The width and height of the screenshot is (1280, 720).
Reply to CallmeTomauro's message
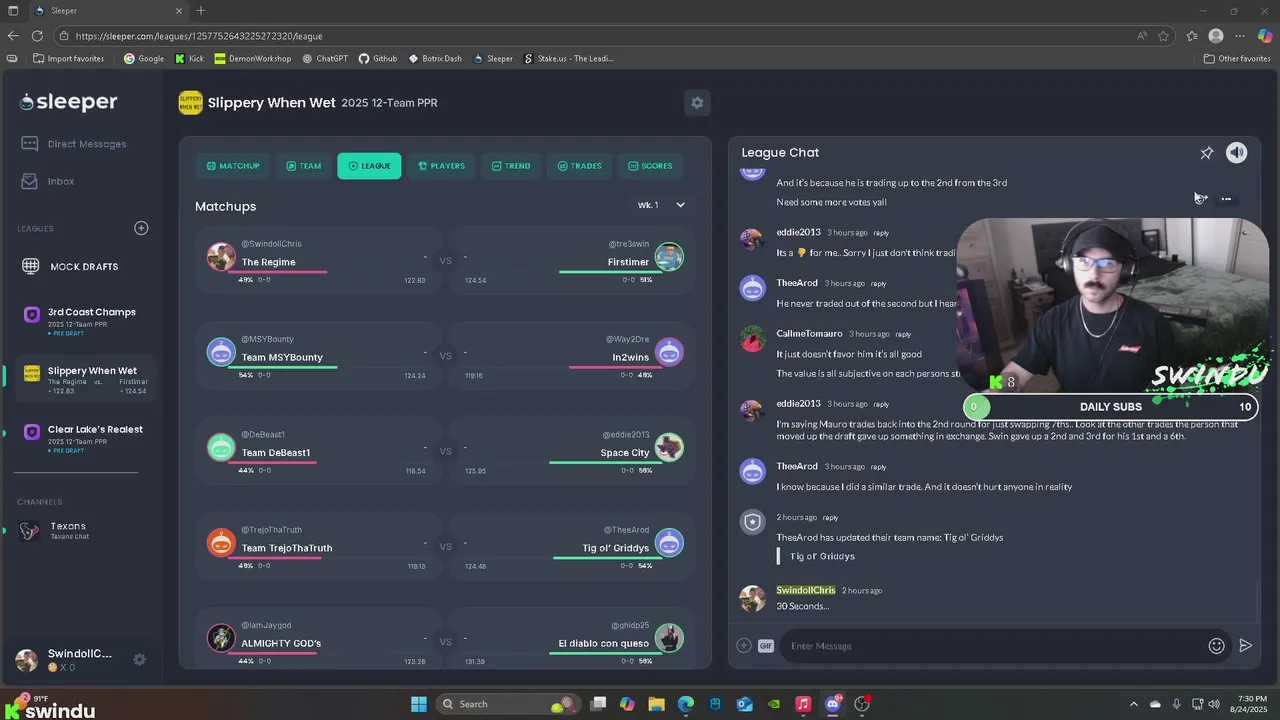click(903, 334)
